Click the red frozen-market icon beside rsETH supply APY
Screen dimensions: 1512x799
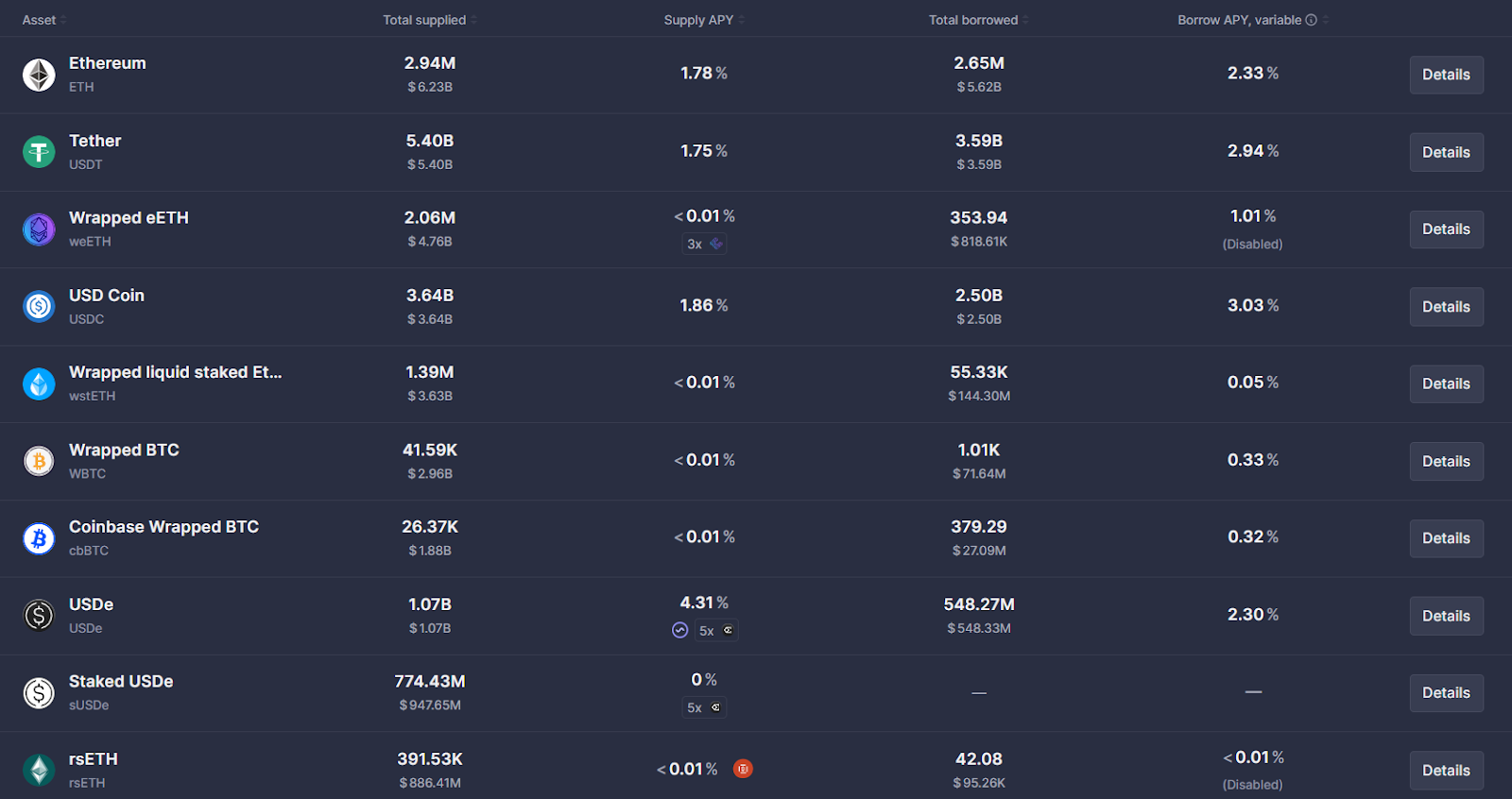[x=744, y=769]
